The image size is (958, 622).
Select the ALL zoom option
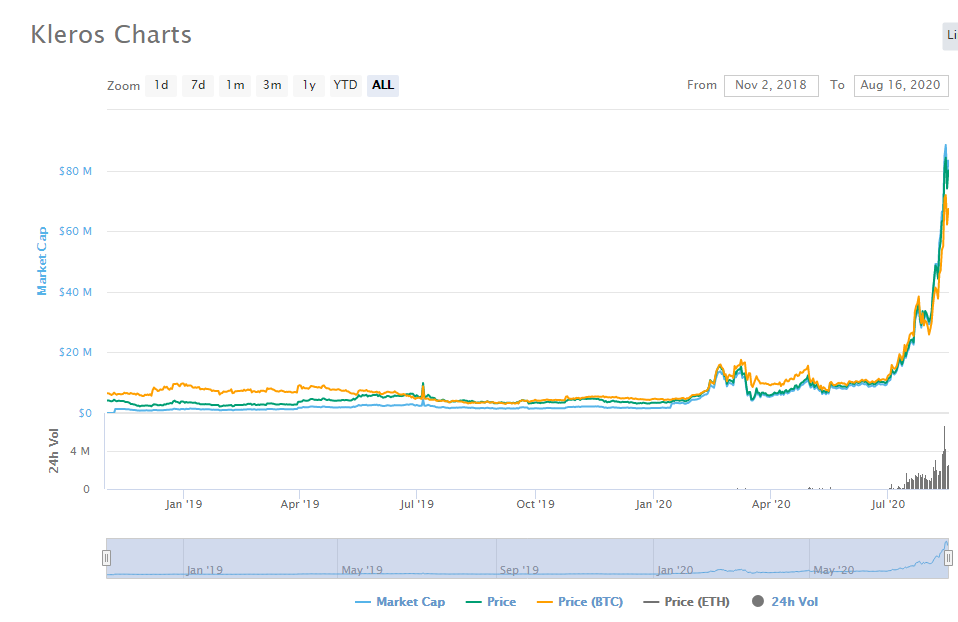(x=383, y=86)
